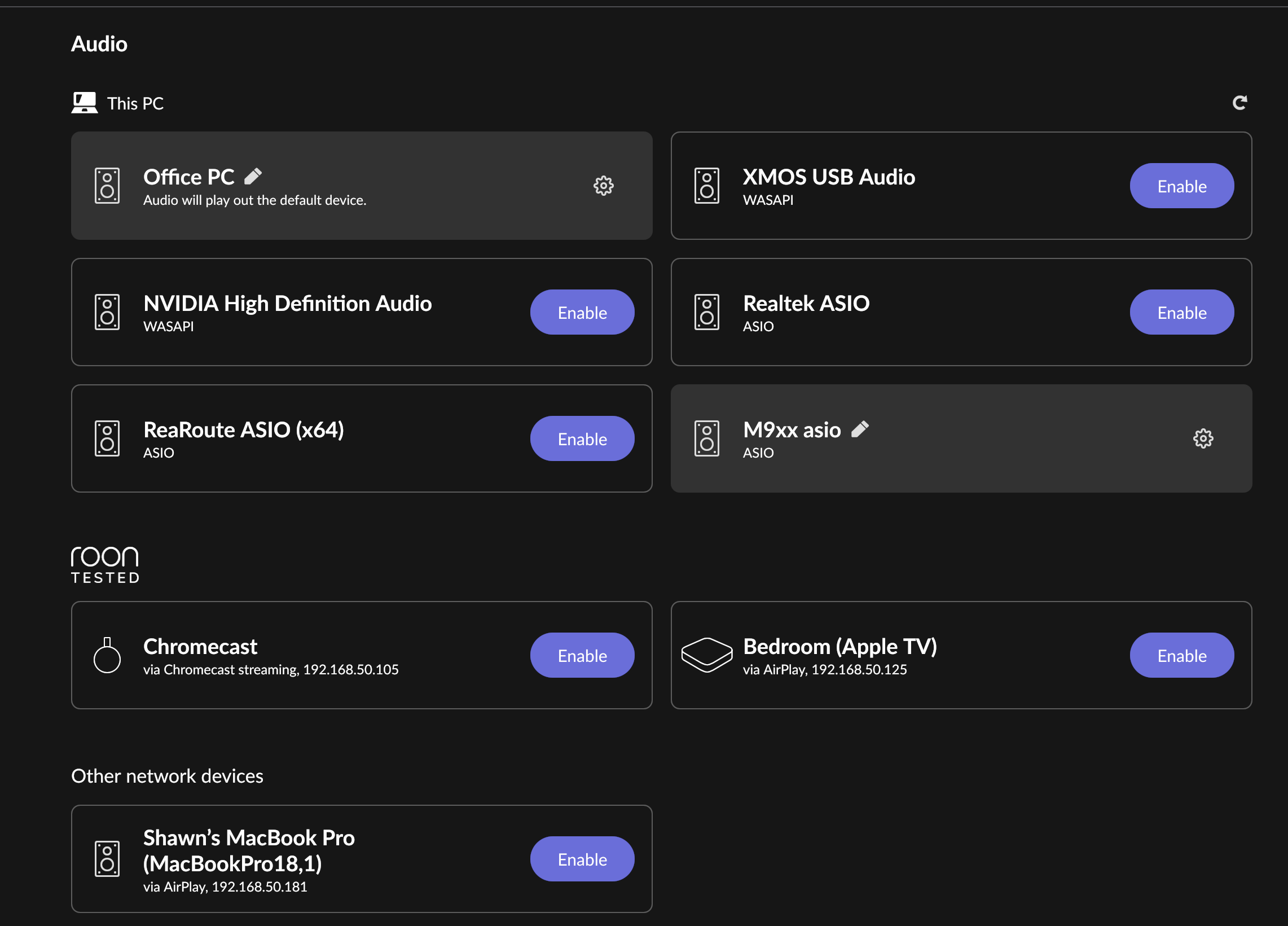
Task: Edit M9xx asio name pencil icon
Action: click(x=860, y=429)
